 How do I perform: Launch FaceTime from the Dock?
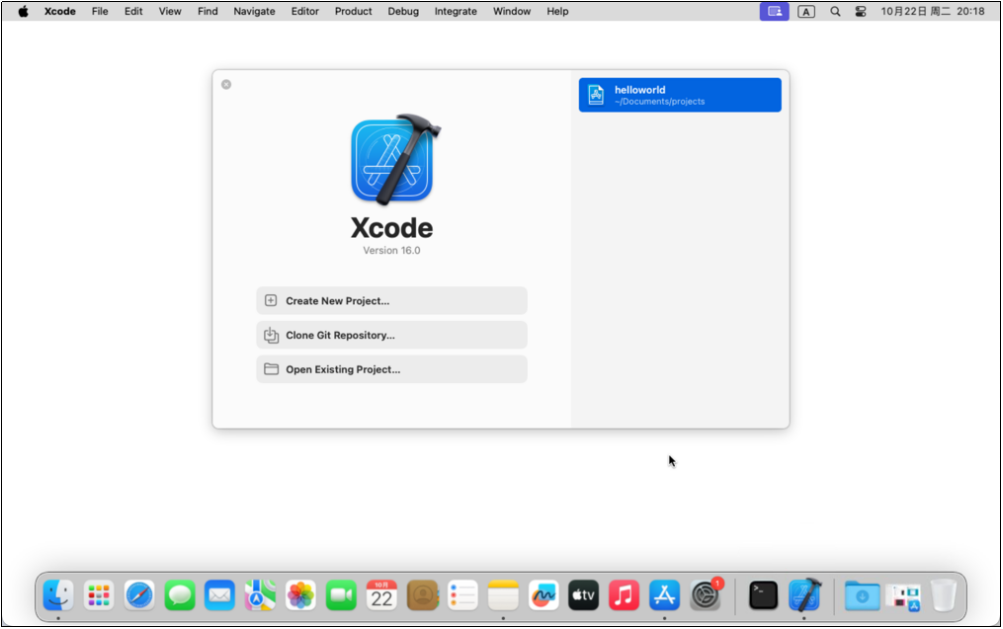(x=341, y=596)
